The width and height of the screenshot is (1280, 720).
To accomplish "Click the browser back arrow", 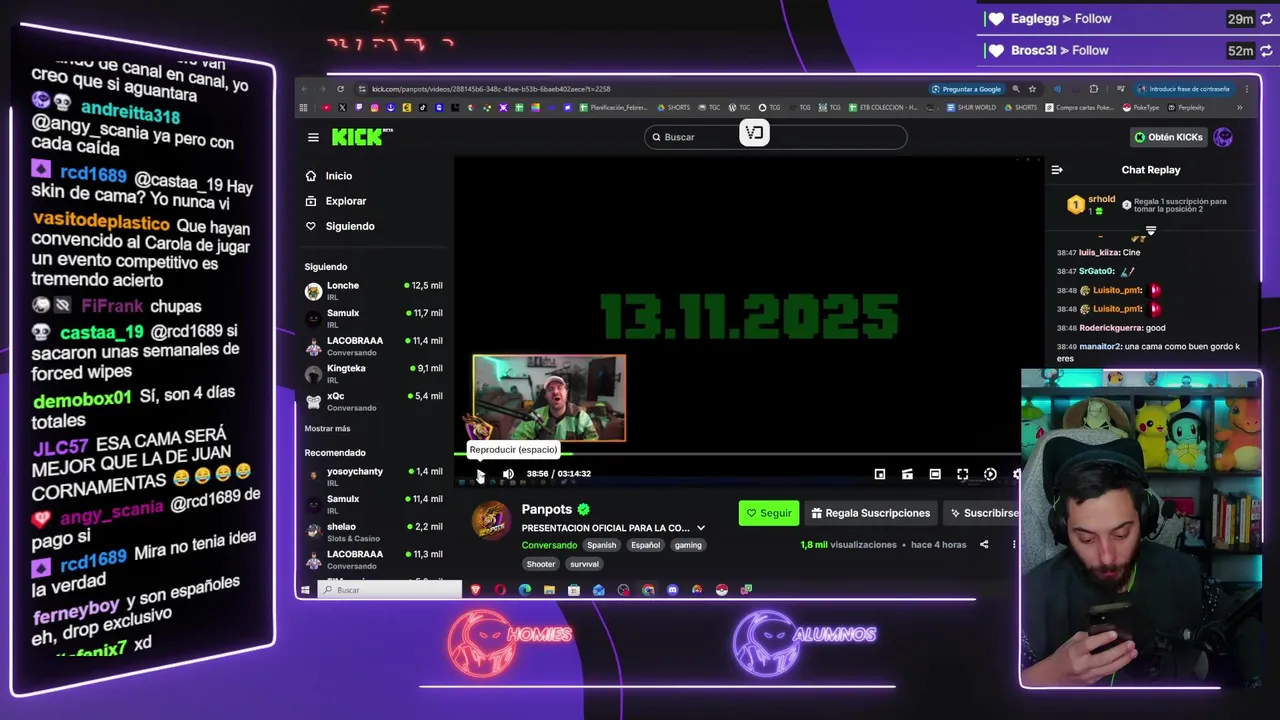I will pos(305,89).
